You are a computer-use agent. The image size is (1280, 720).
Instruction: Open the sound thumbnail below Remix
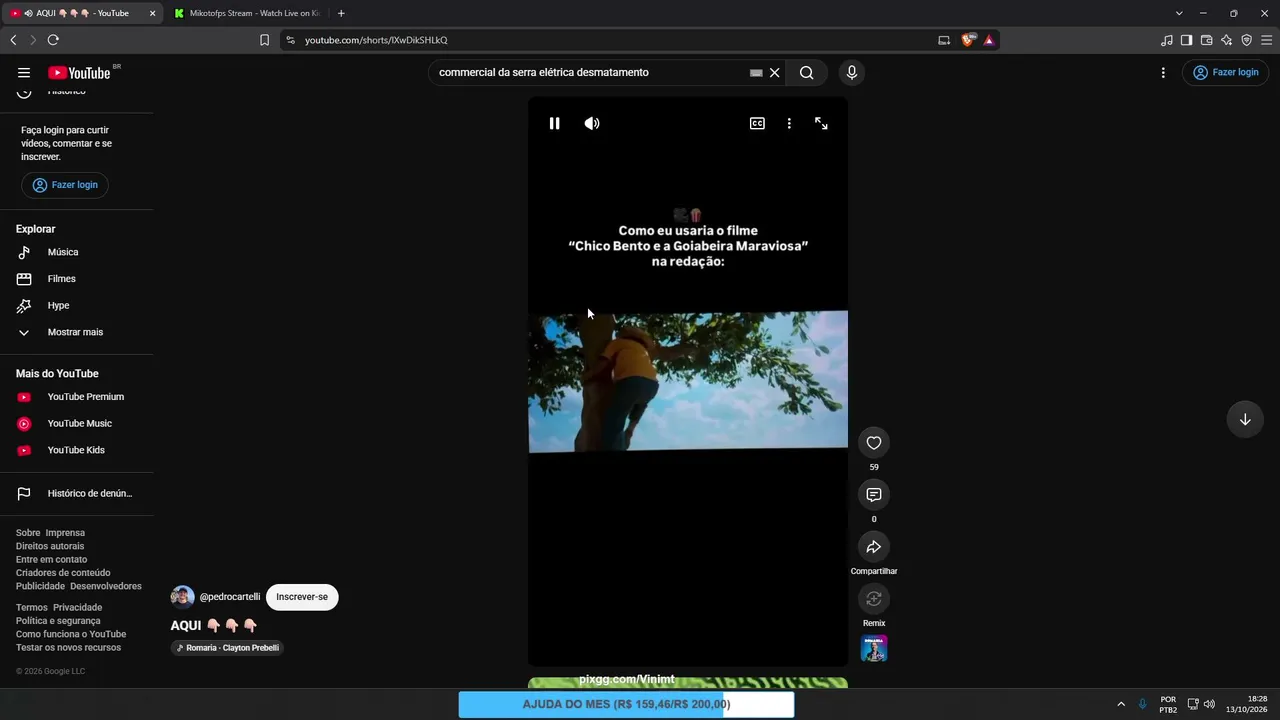point(874,648)
